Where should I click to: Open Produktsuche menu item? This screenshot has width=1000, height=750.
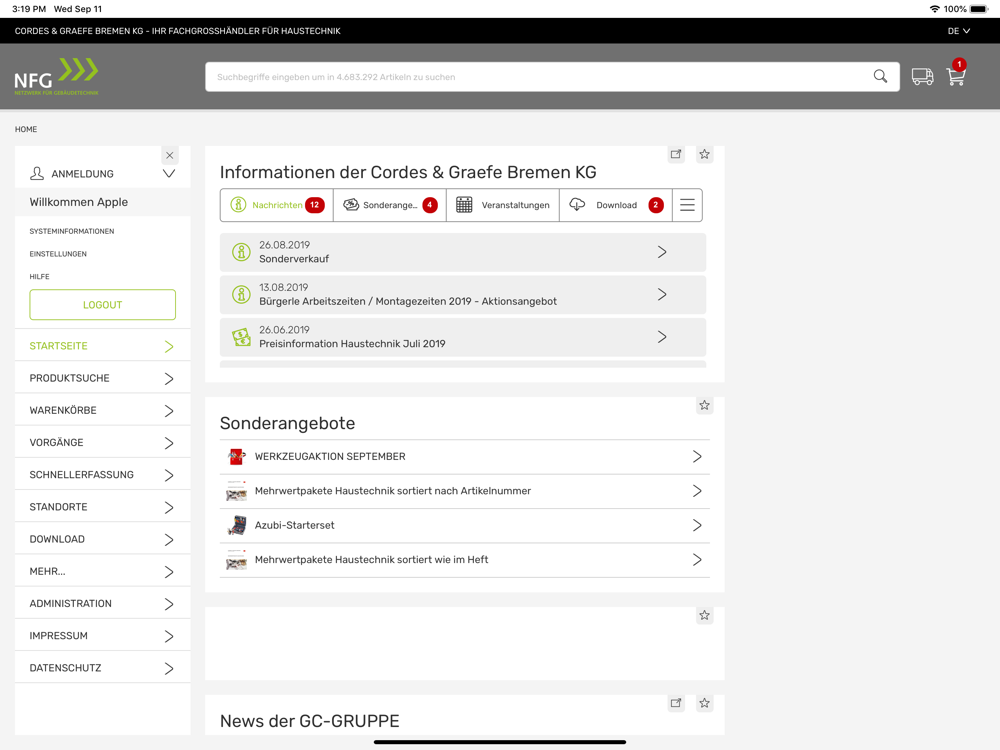(102, 378)
